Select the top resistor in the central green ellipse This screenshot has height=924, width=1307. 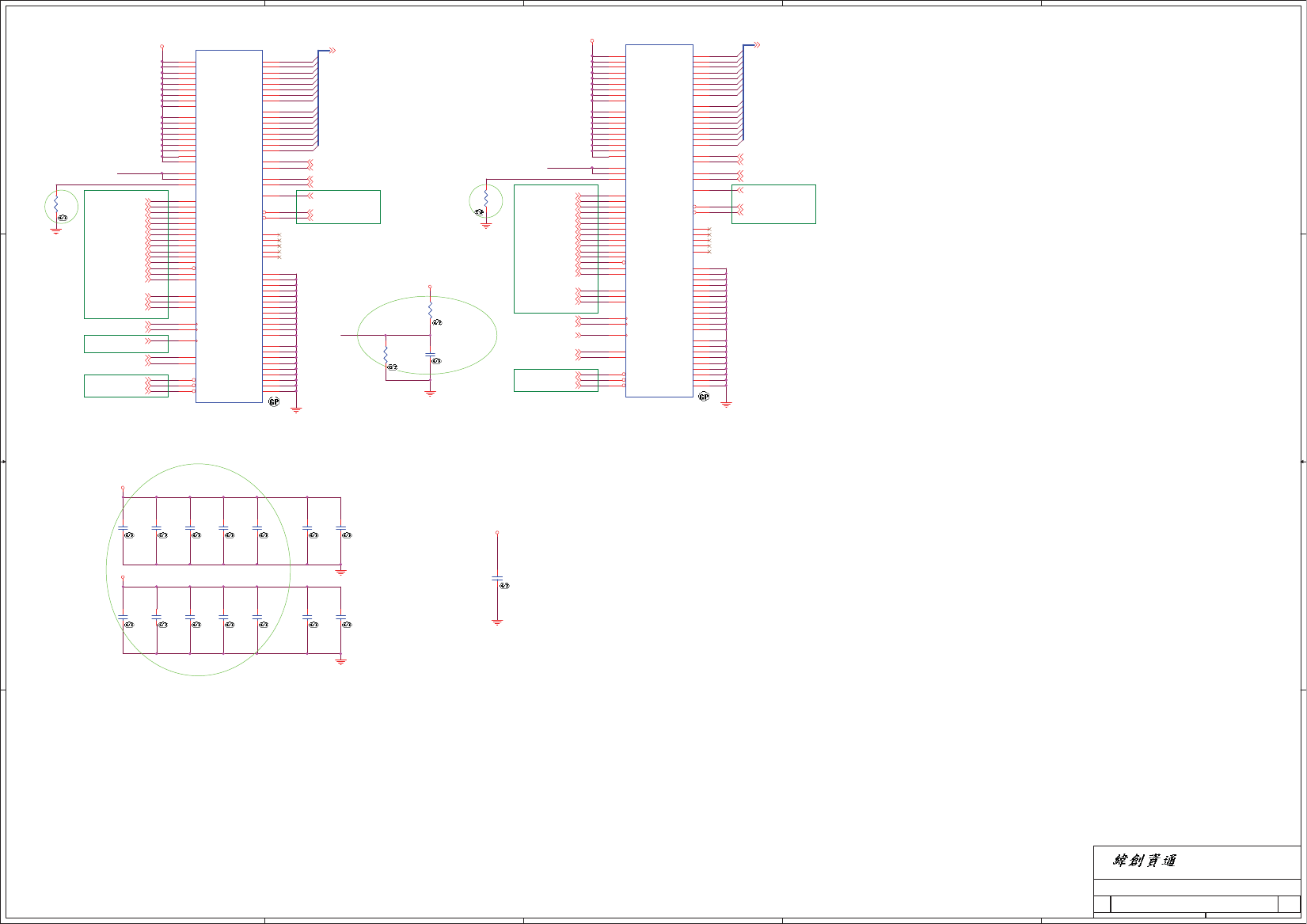pyautogui.click(x=430, y=309)
